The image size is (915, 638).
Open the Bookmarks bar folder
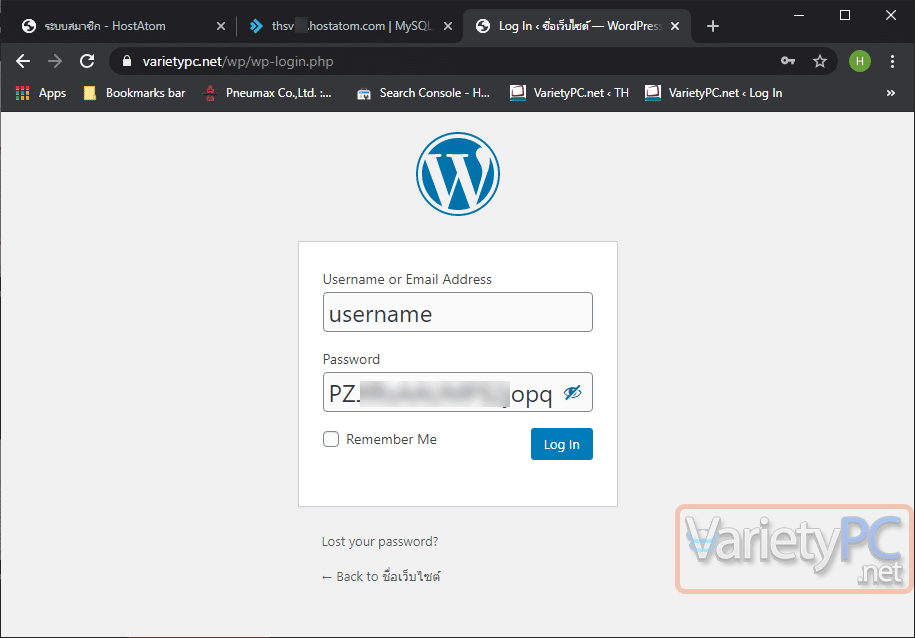pyautogui.click(x=134, y=93)
